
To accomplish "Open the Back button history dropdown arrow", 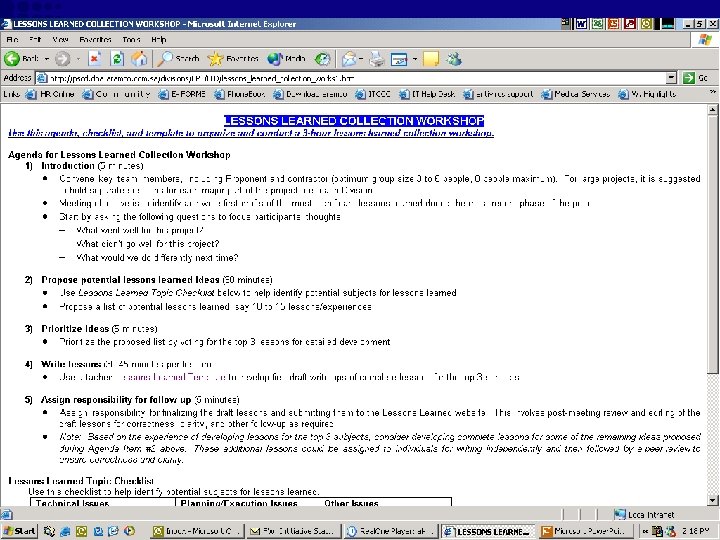I will click(x=47, y=59).
